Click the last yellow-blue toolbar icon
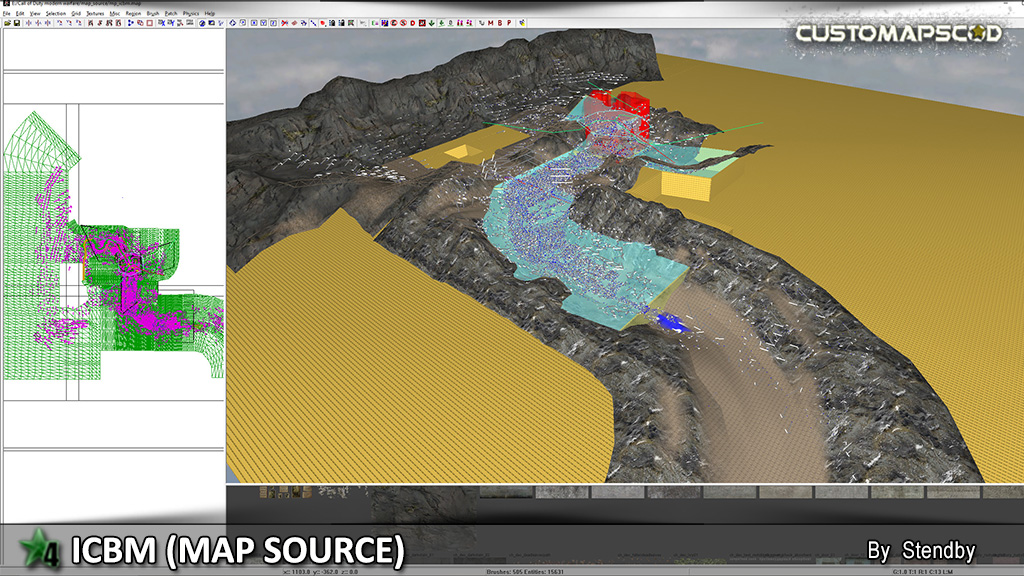1024x576 pixels. click(x=522, y=23)
